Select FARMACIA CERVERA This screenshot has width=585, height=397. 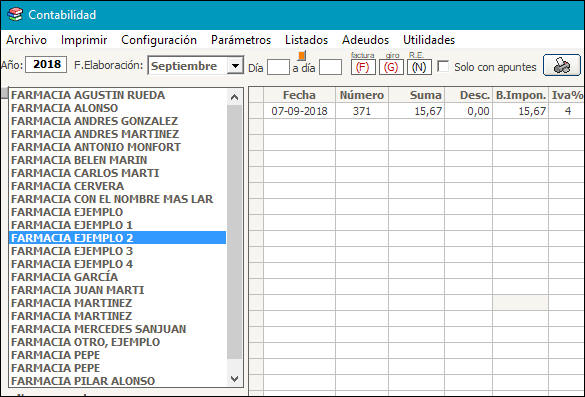tap(117, 186)
